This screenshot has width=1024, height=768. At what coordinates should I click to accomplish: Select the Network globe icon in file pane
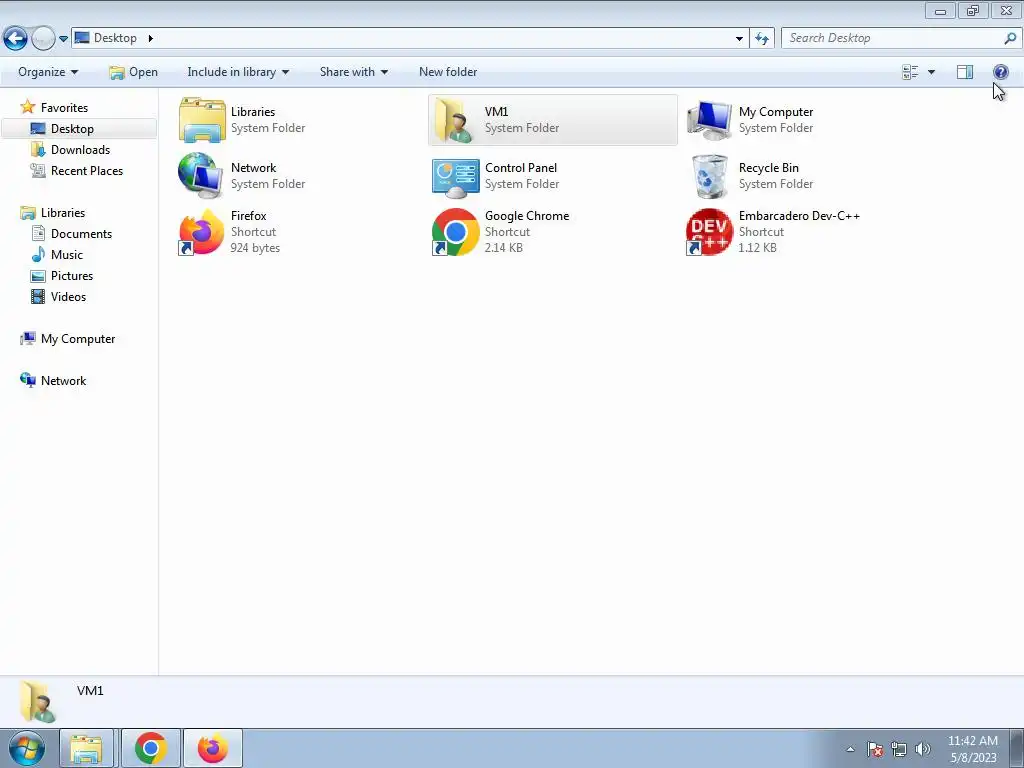202,176
